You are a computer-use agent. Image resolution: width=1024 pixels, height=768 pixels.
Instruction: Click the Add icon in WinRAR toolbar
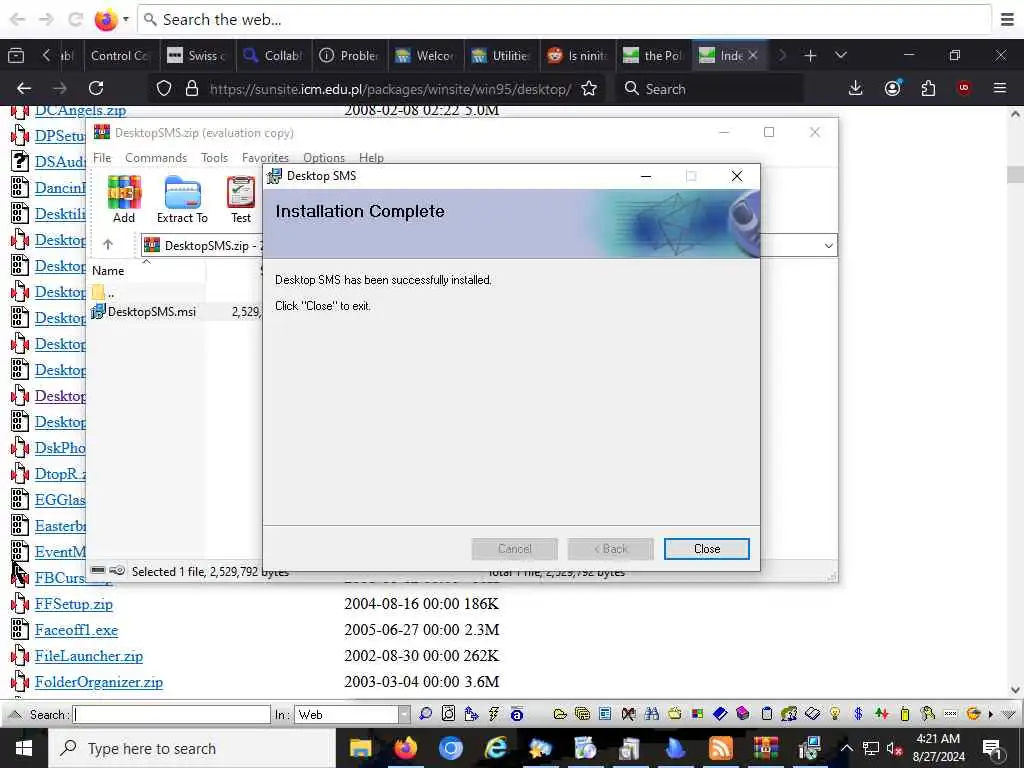pos(124,199)
